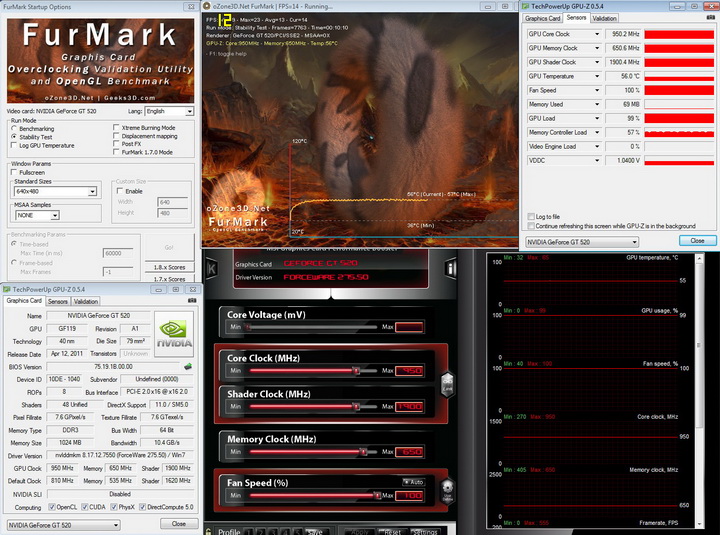The height and width of the screenshot is (535, 720).
Task: Expand the GPU Core Clock sensor dropdown
Action: pyautogui.click(x=597, y=34)
